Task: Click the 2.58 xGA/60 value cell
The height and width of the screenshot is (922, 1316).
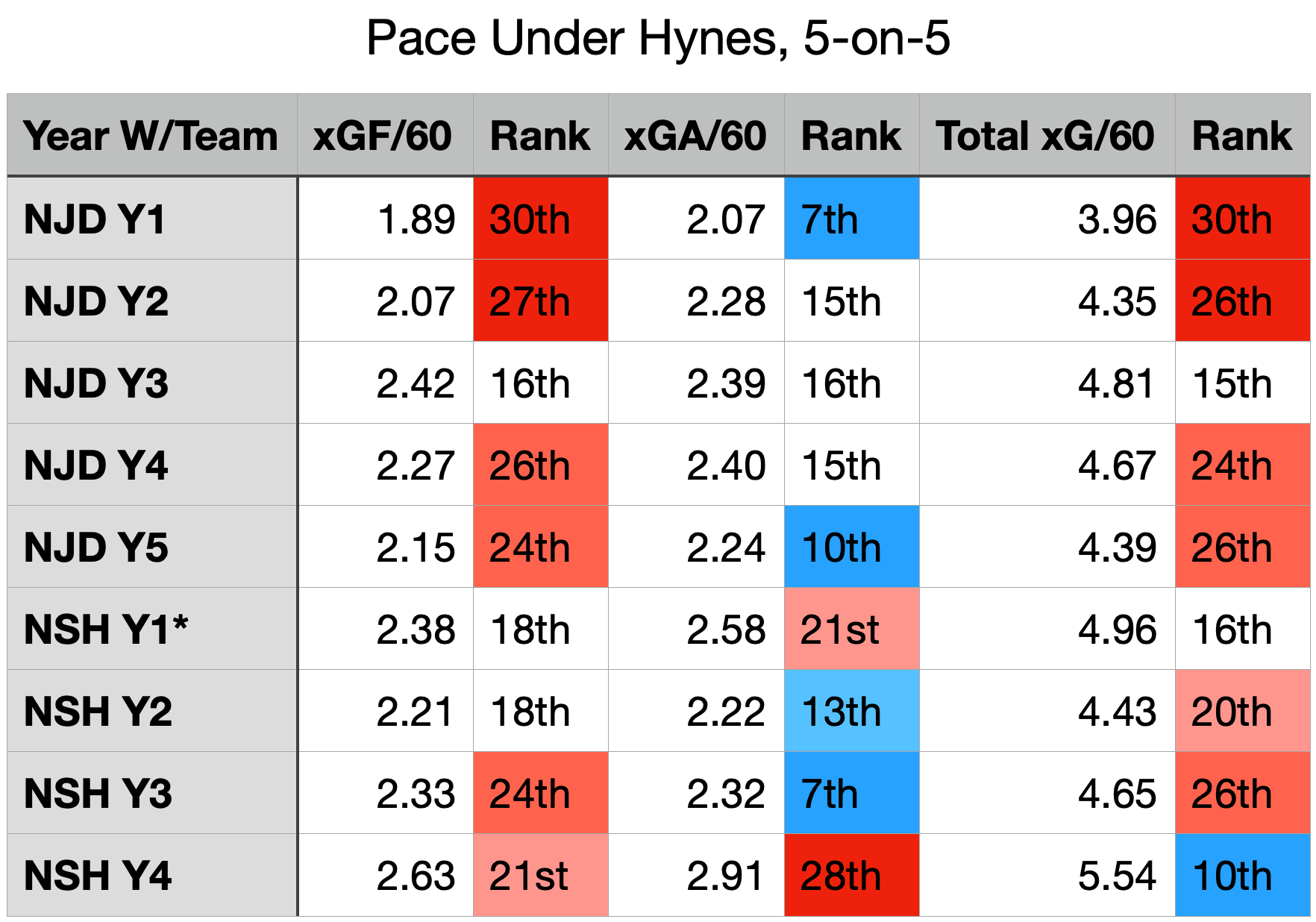Action: click(725, 630)
